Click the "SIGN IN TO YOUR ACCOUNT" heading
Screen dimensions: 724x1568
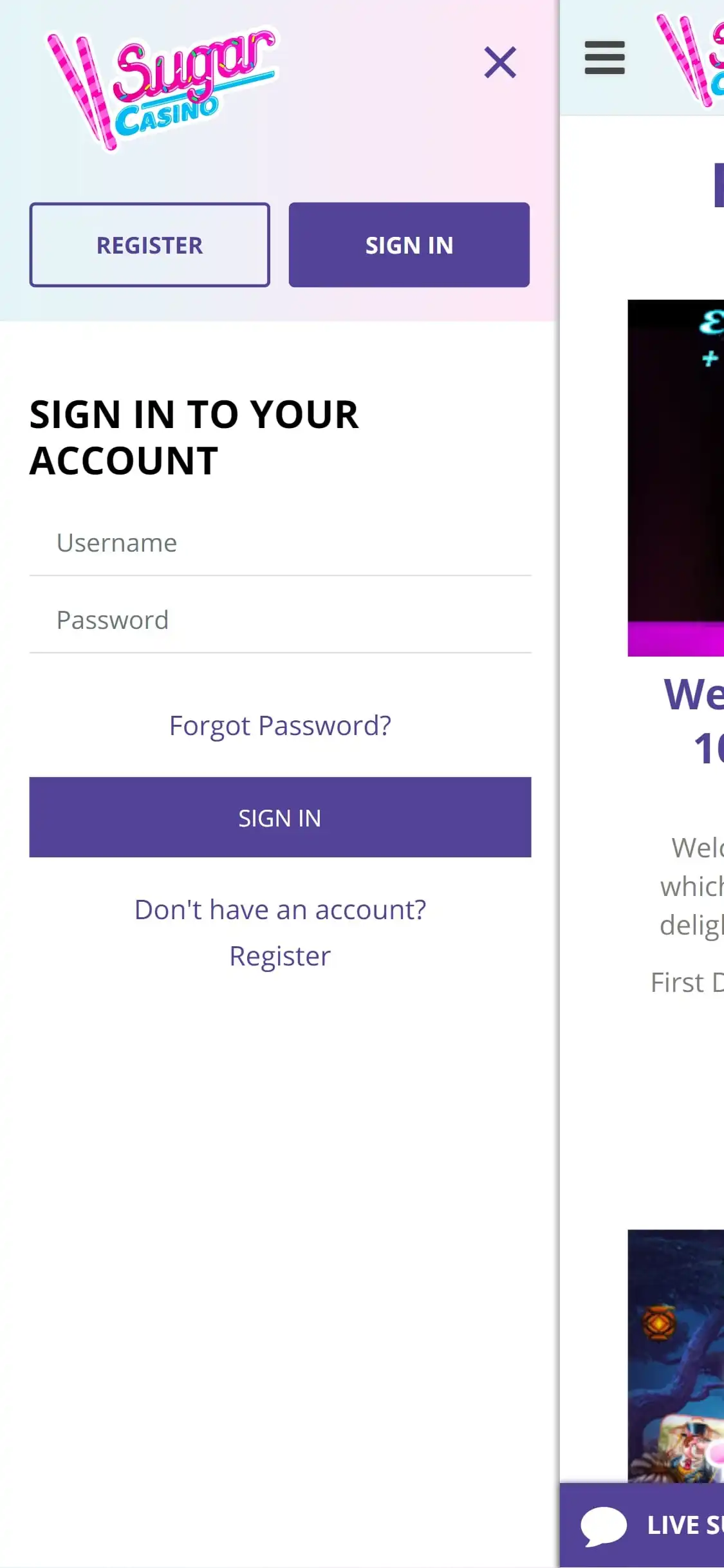[x=194, y=438]
